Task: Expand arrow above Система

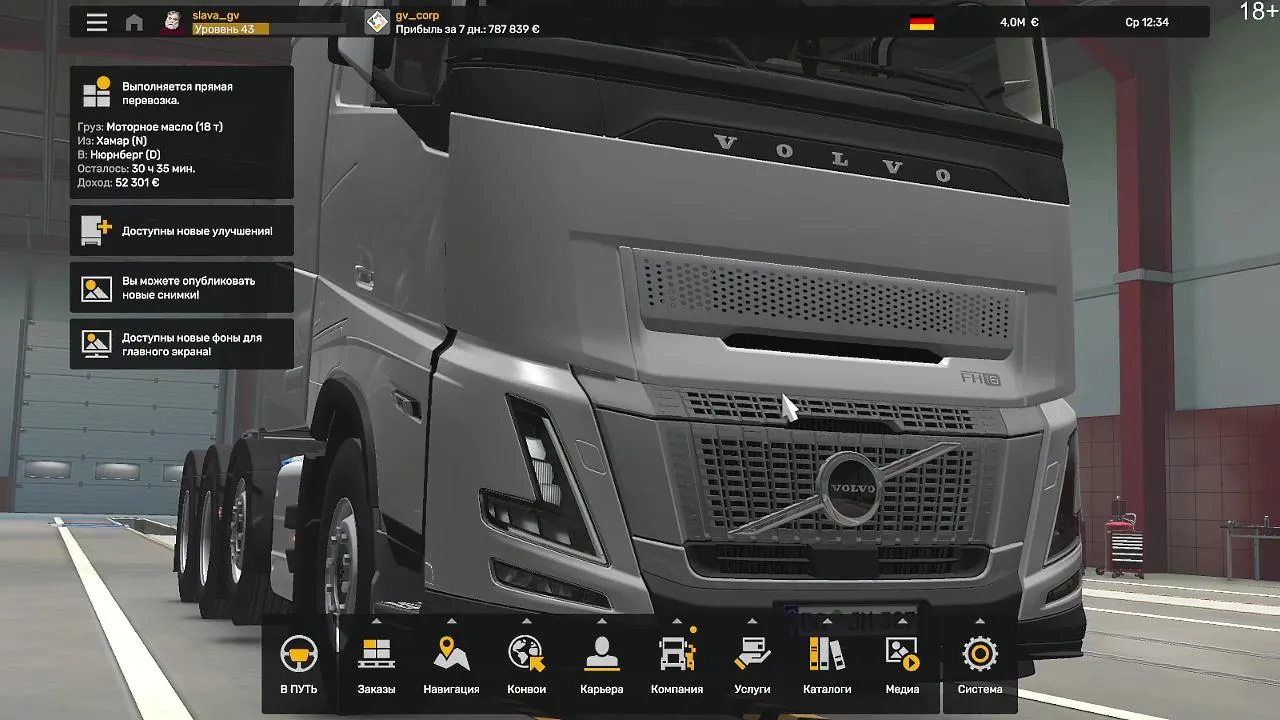Action: click(x=980, y=621)
